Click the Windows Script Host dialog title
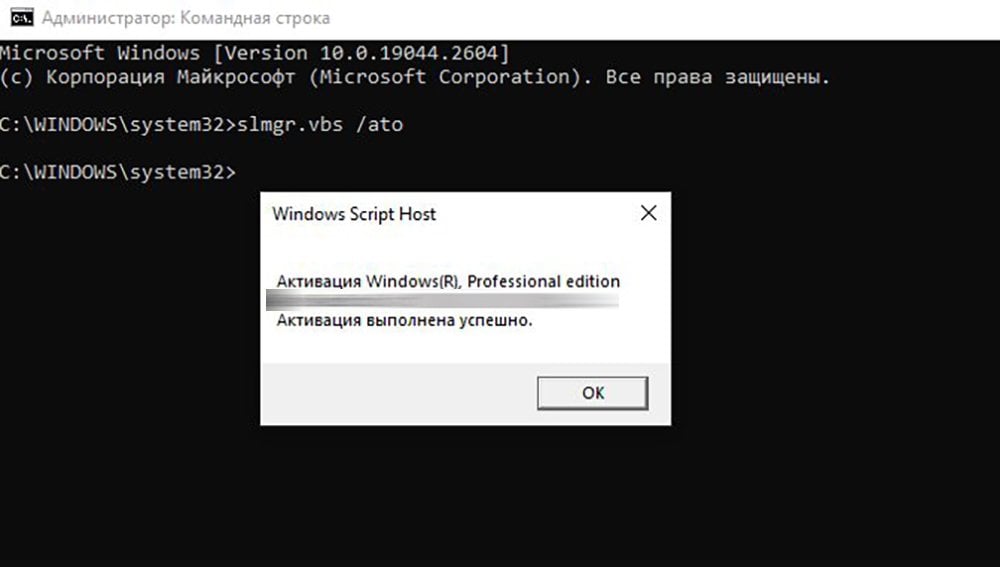 (x=354, y=214)
